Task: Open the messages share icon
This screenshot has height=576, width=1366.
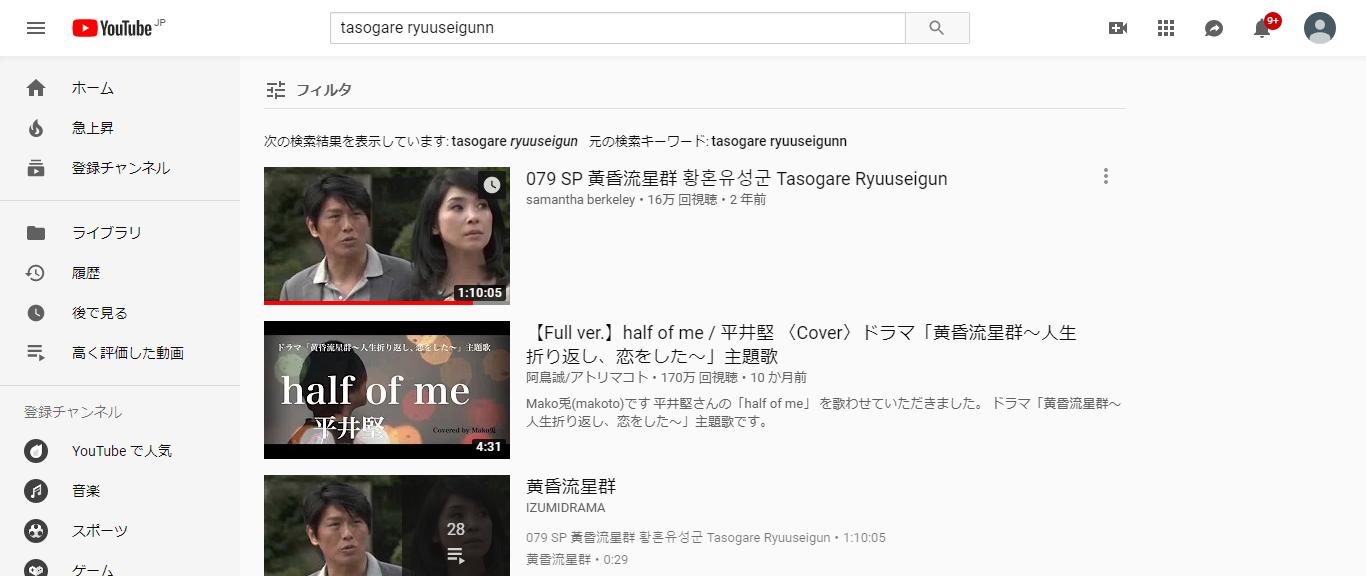Action: [x=1214, y=28]
